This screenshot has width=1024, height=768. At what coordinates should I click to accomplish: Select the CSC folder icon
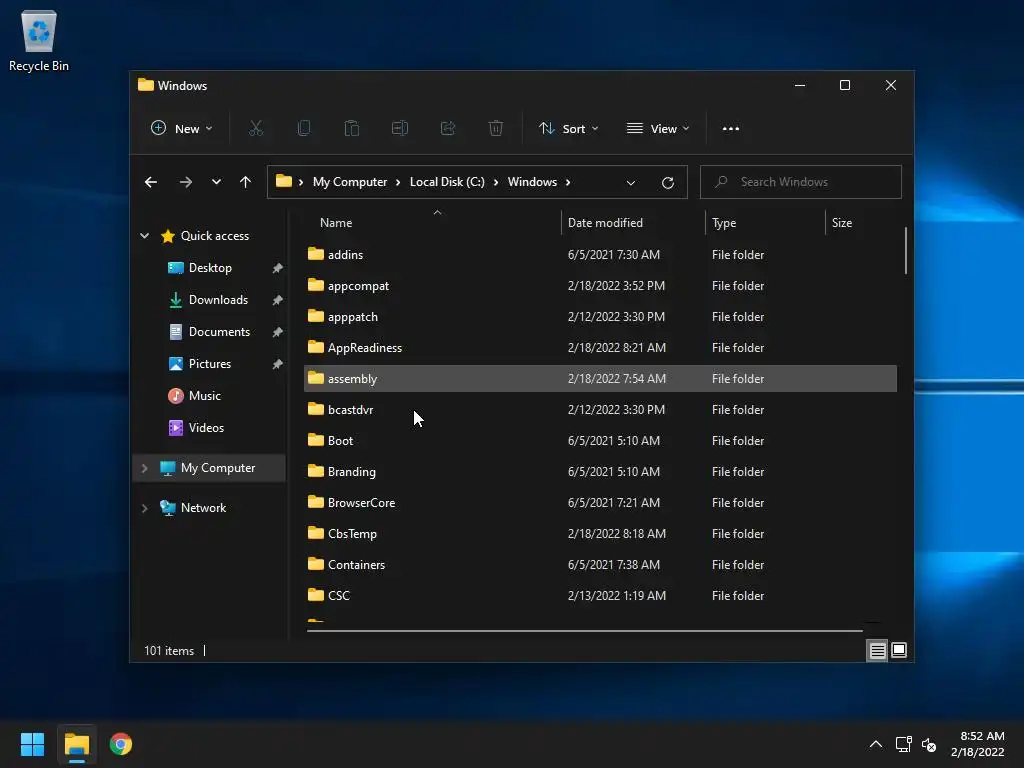pyautogui.click(x=315, y=595)
